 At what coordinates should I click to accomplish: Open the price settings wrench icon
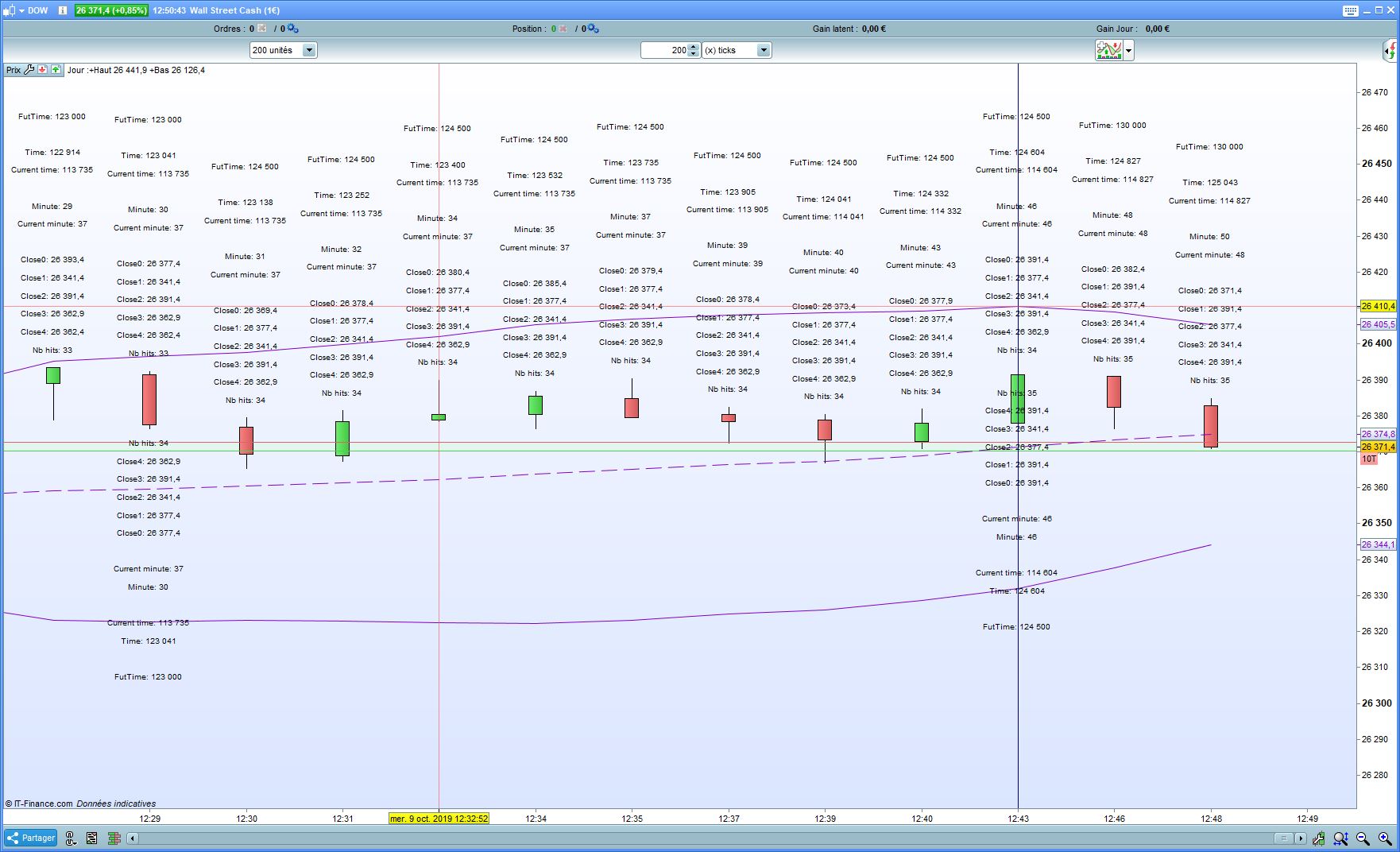(x=29, y=70)
